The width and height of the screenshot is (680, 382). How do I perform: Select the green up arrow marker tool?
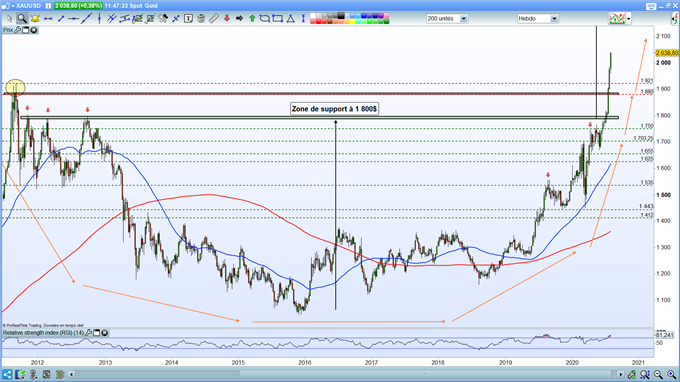coord(252,18)
